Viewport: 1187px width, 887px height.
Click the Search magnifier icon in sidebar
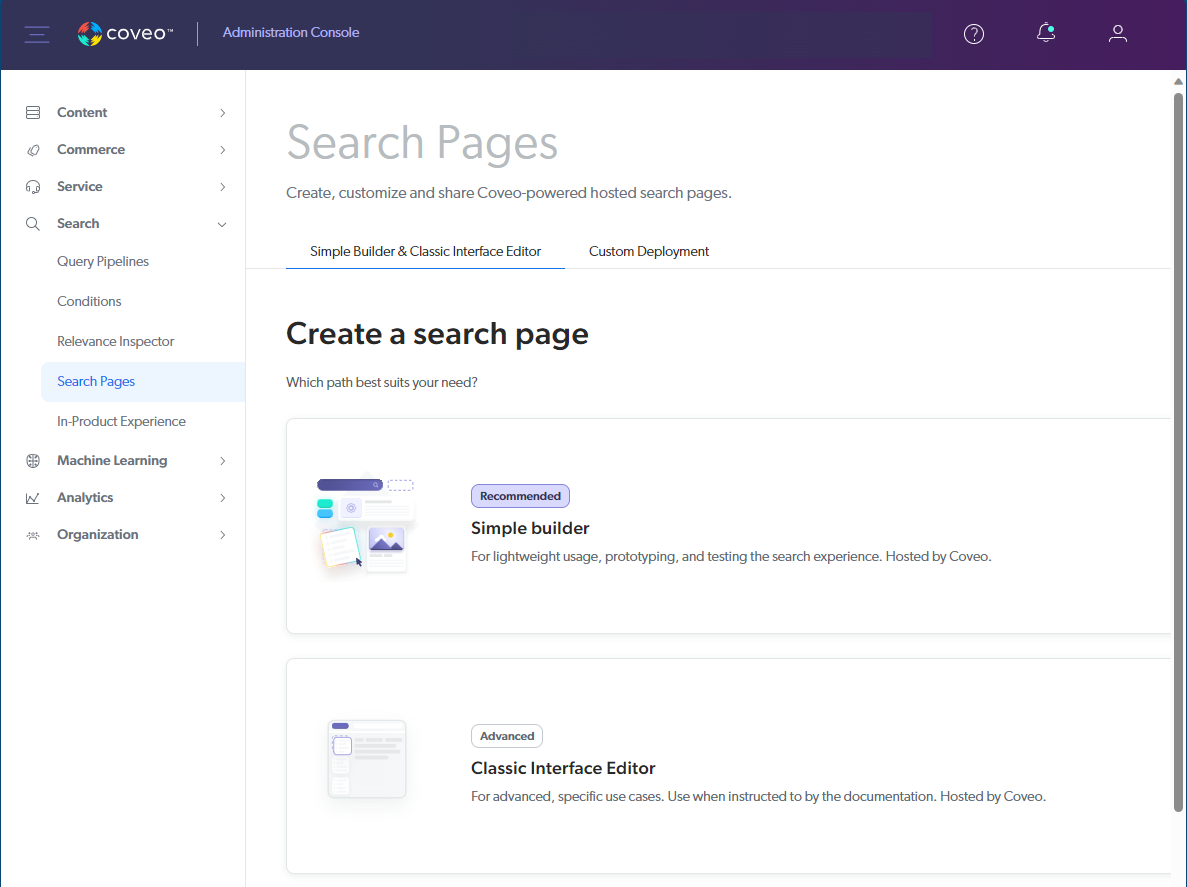pyautogui.click(x=33, y=224)
